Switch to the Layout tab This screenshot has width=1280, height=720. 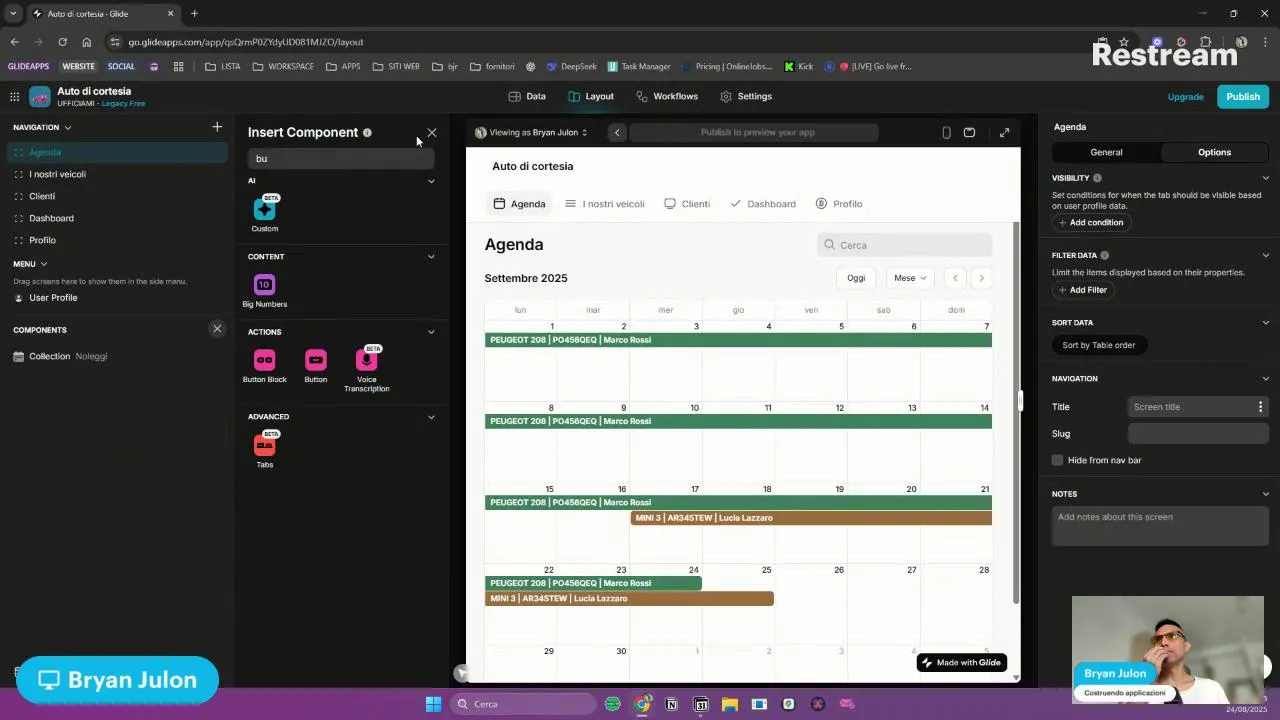(590, 96)
